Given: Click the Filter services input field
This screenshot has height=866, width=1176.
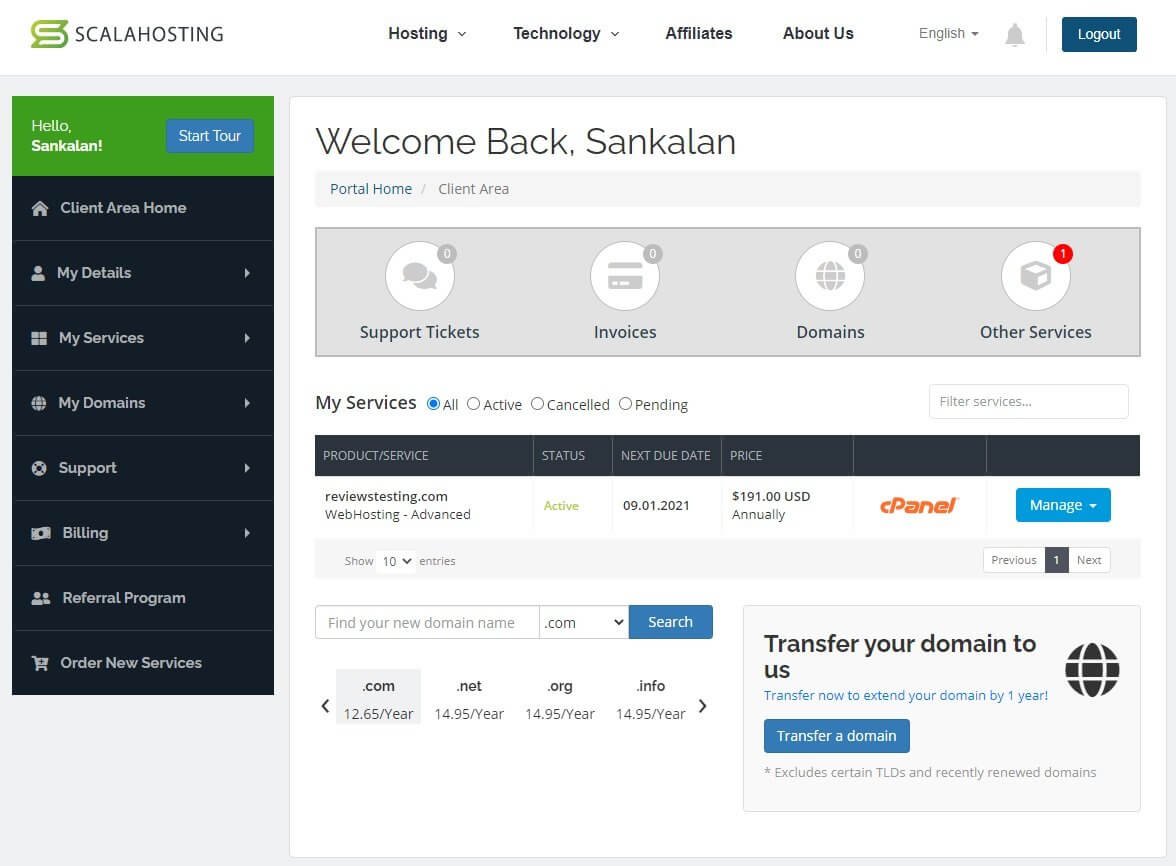Looking at the screenshot, I should pos(1028,402).
